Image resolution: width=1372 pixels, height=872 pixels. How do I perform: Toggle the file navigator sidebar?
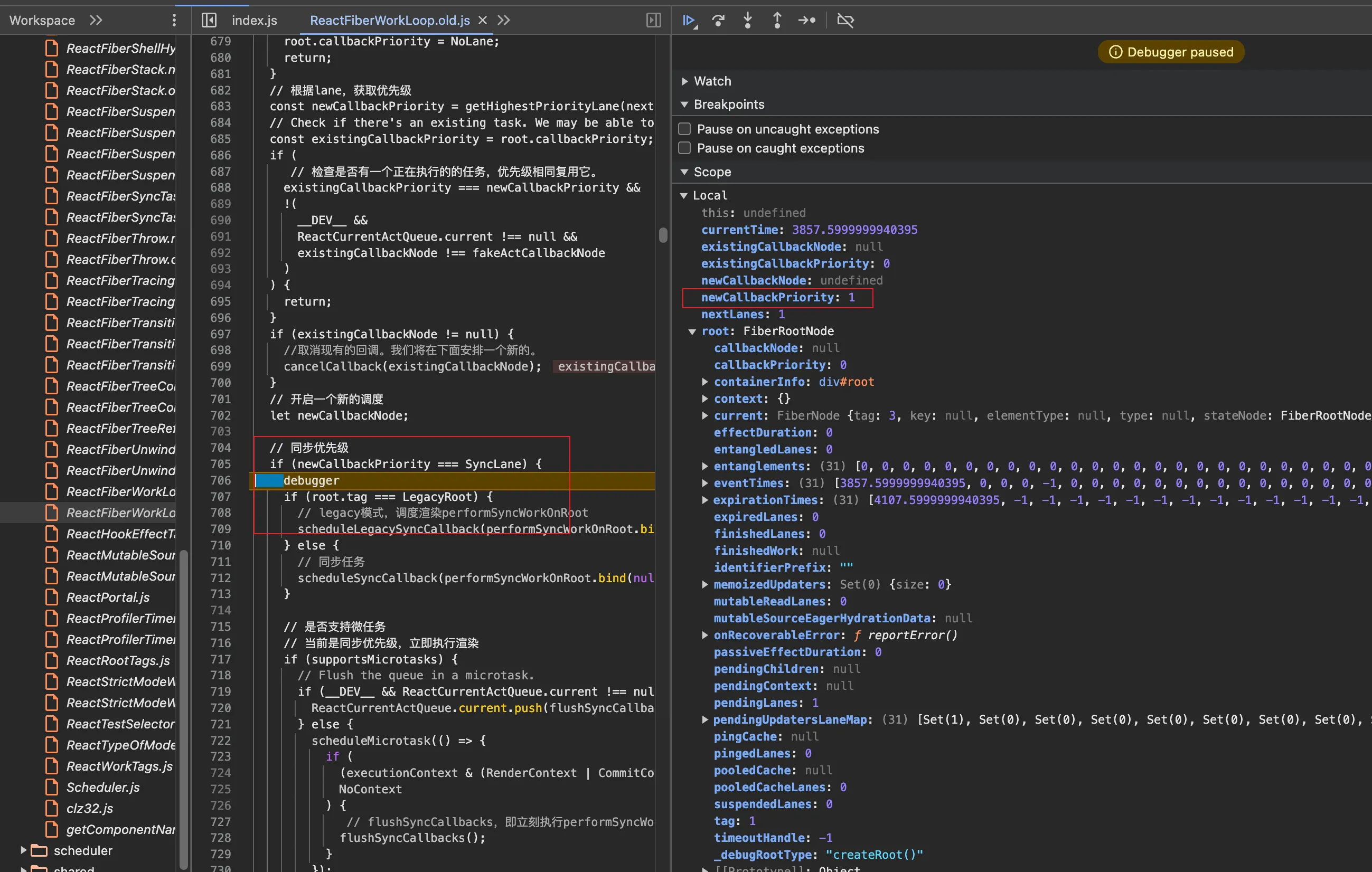(209, 21)
